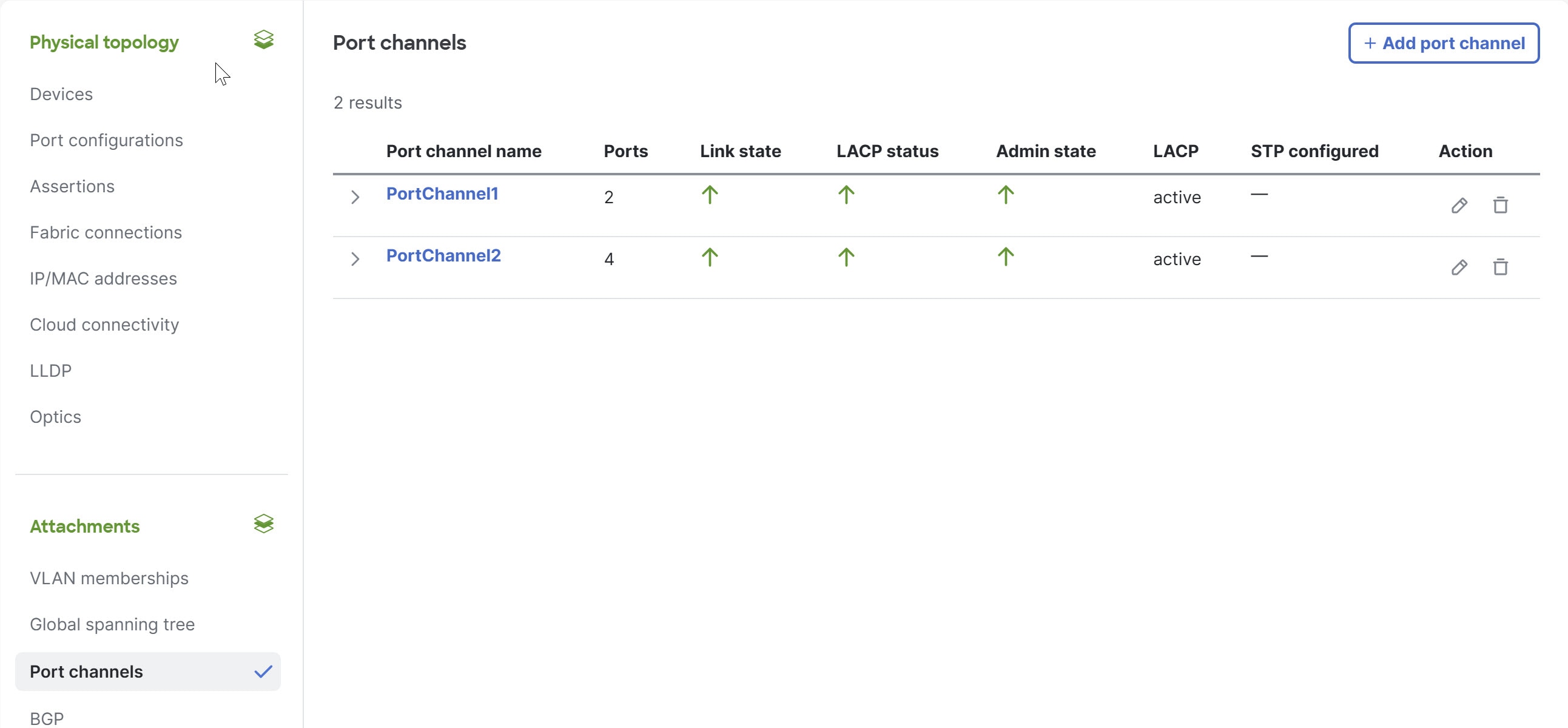Click the delete trash icon for PortChannel2
The width and height of the screenshot is (1568, 728).
tap(1500, 267)
